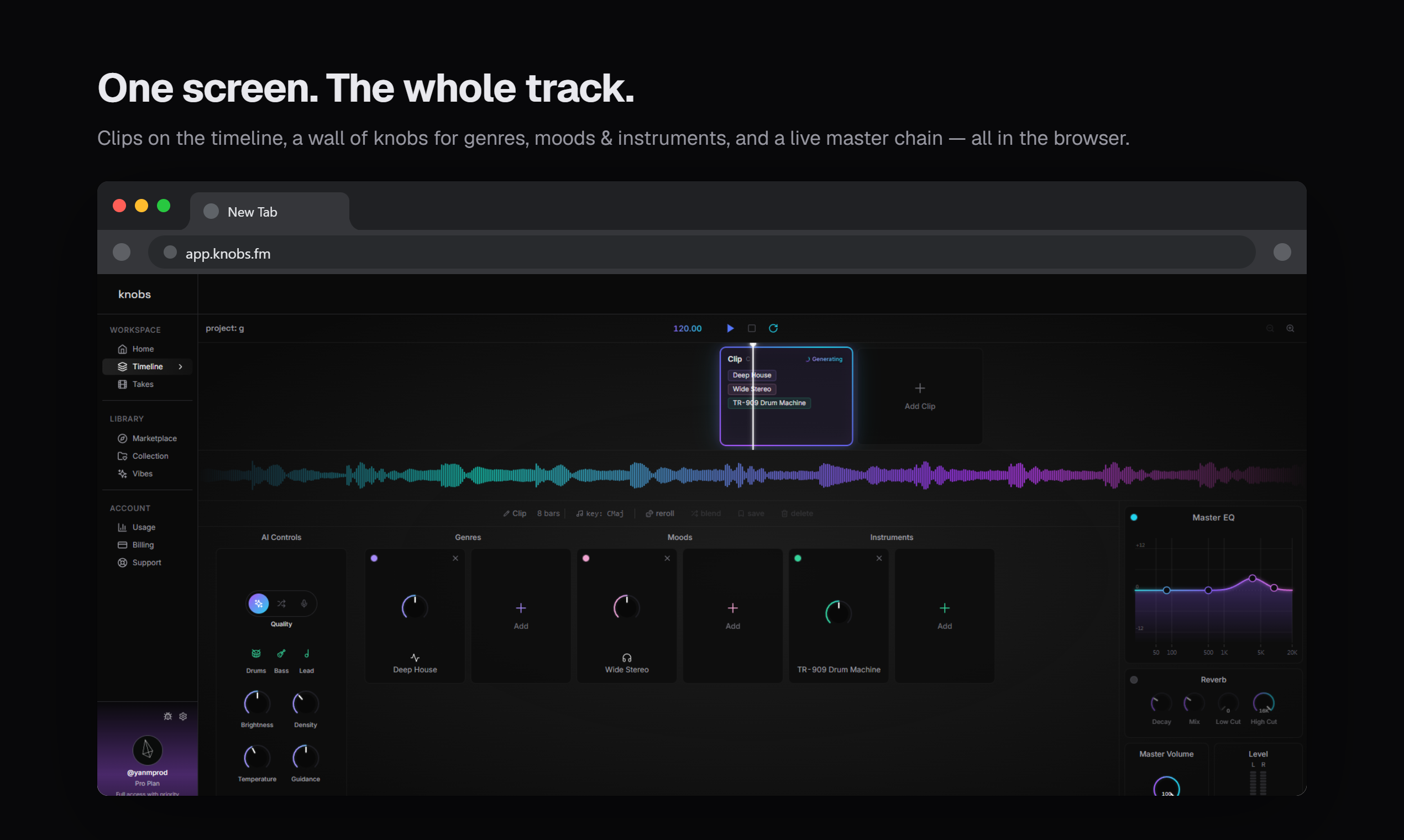Click the Density knob
Viewport: 1404px width, 840px height.
(306, 704)
